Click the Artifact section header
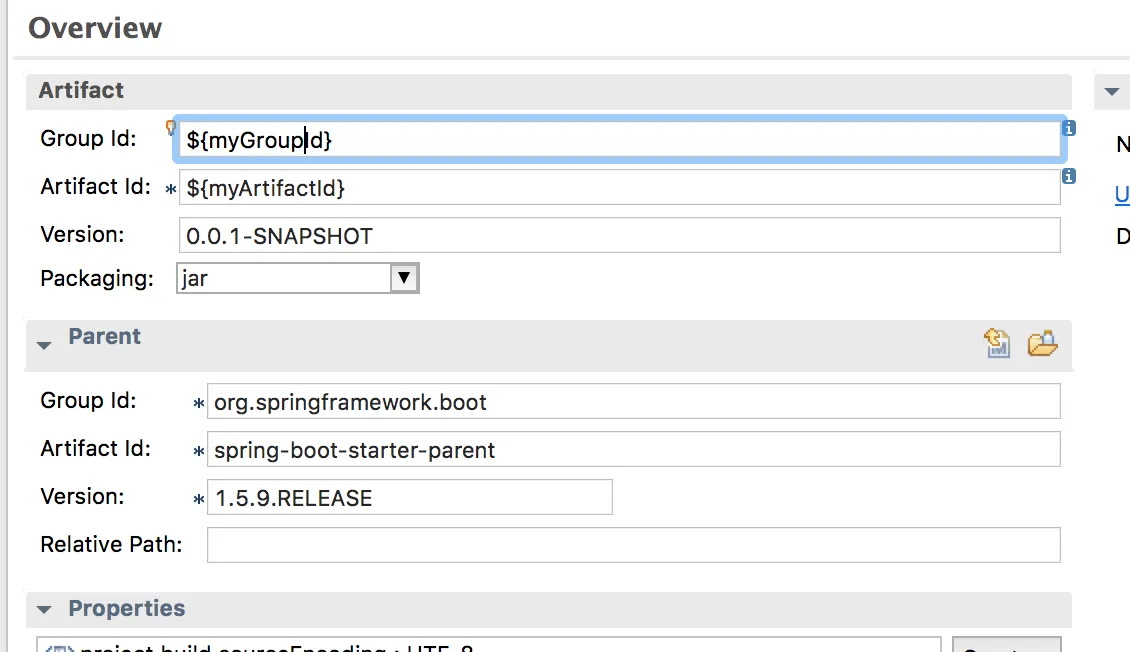The width and height of the screenshot is (1130, 652). tap(82, 90)
